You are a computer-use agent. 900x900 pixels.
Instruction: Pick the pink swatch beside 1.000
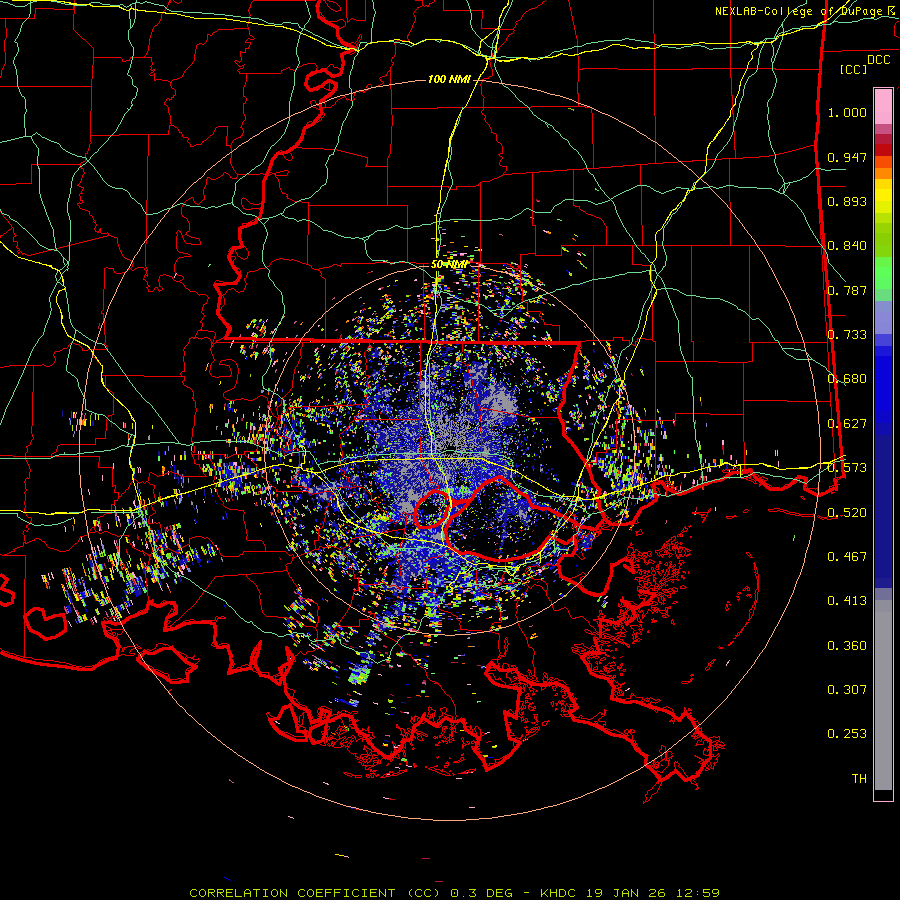pyautogui.click(x=883, y=107)
